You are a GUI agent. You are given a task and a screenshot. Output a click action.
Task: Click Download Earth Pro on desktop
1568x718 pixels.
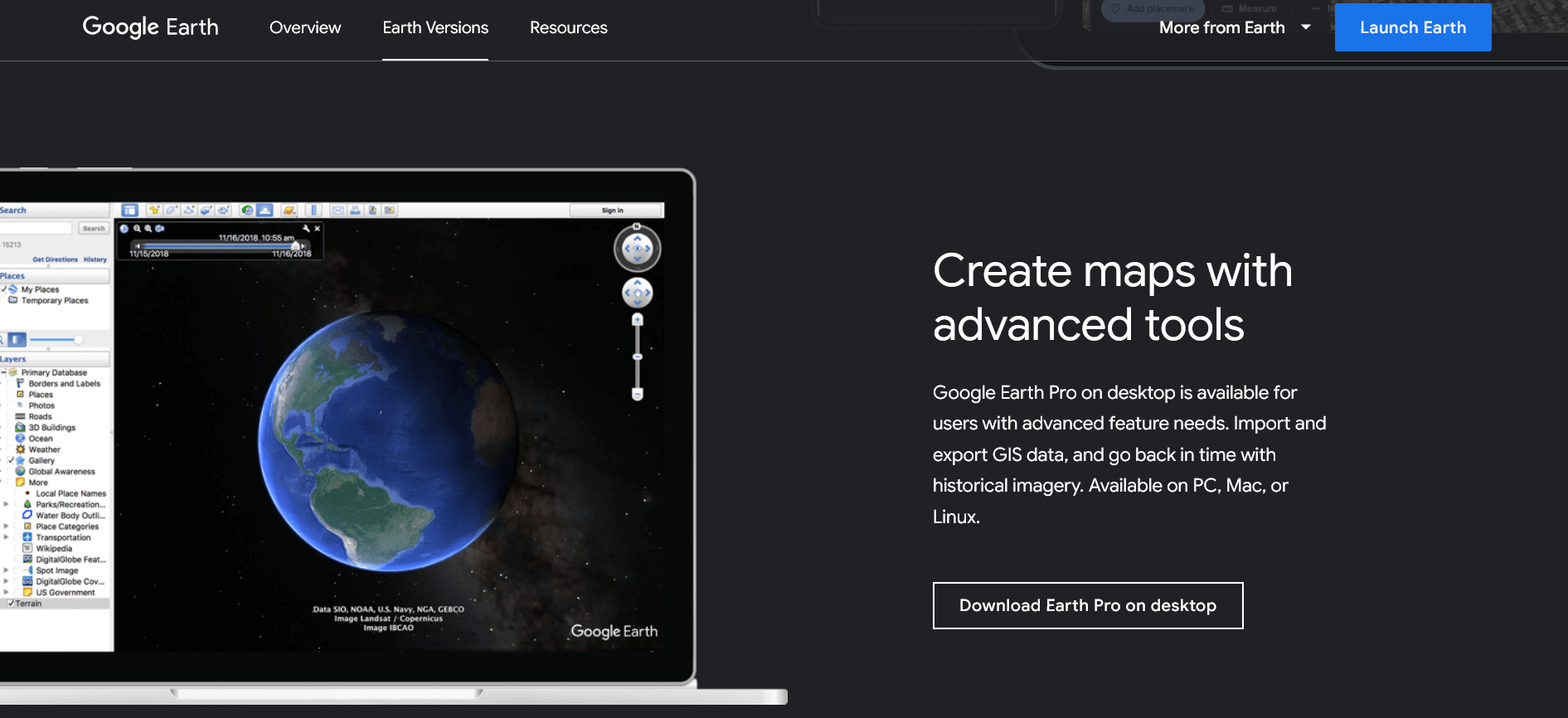tap(1088, 605)
